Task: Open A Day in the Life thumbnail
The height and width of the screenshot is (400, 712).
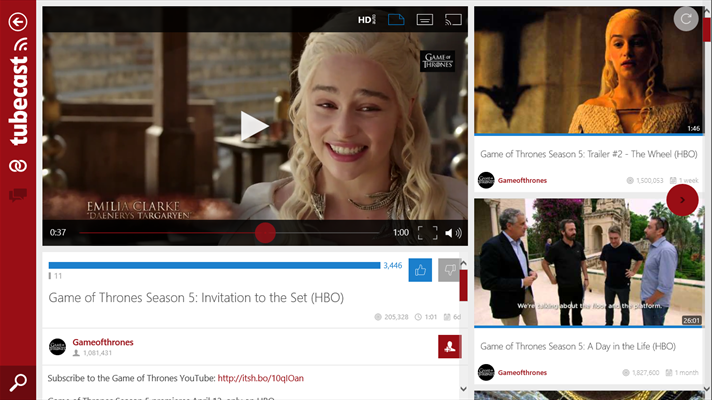Action: click(x=588, y=262)
